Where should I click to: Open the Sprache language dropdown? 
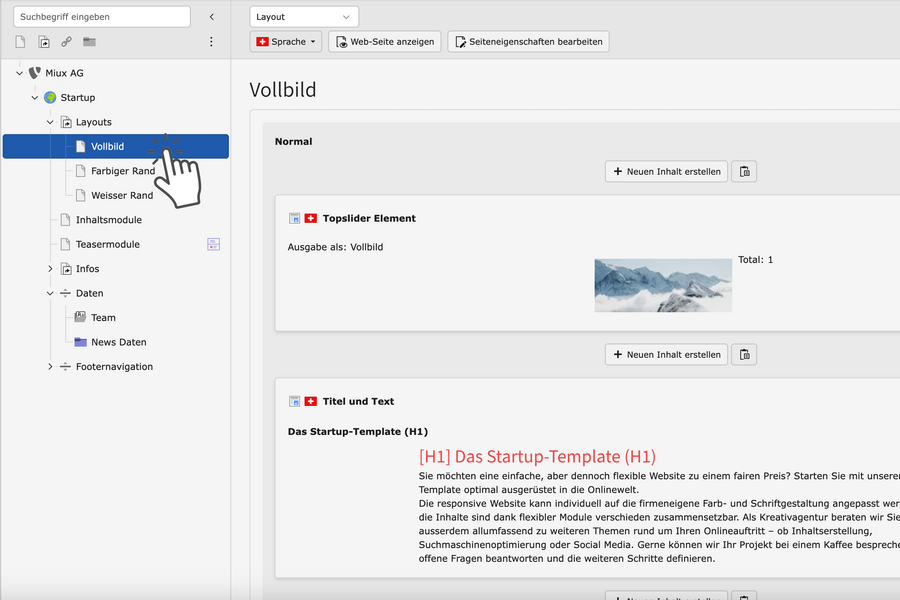click(x=287, y=41)
